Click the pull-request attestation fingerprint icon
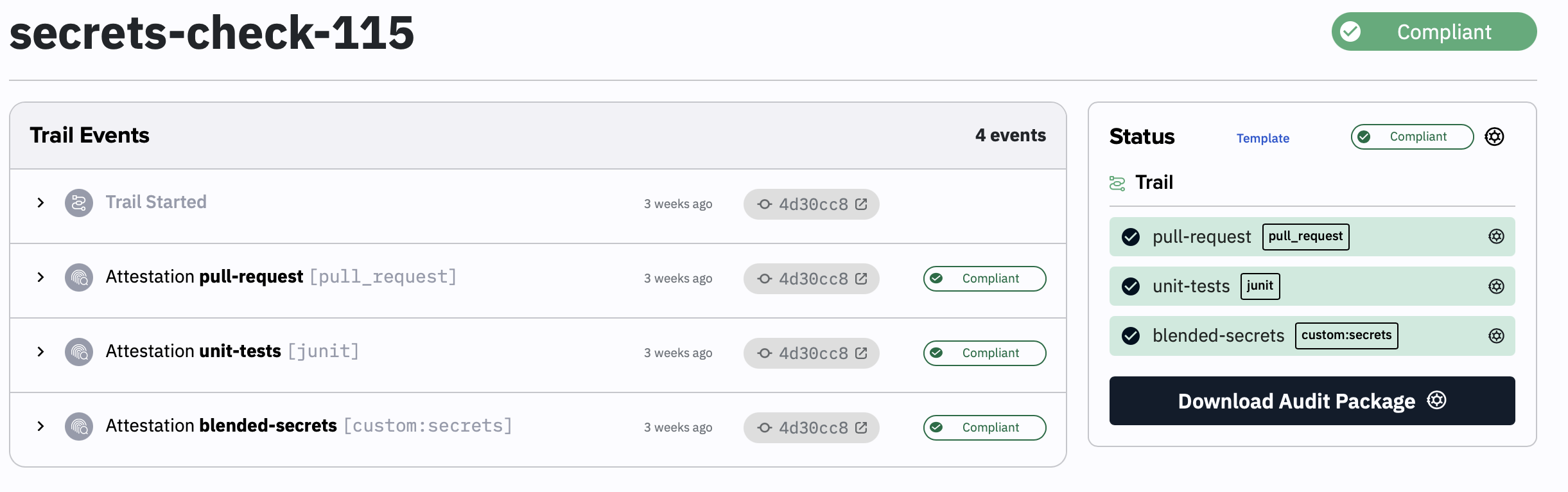Viewport: 1568px width, 492px height. coord(79,277)
